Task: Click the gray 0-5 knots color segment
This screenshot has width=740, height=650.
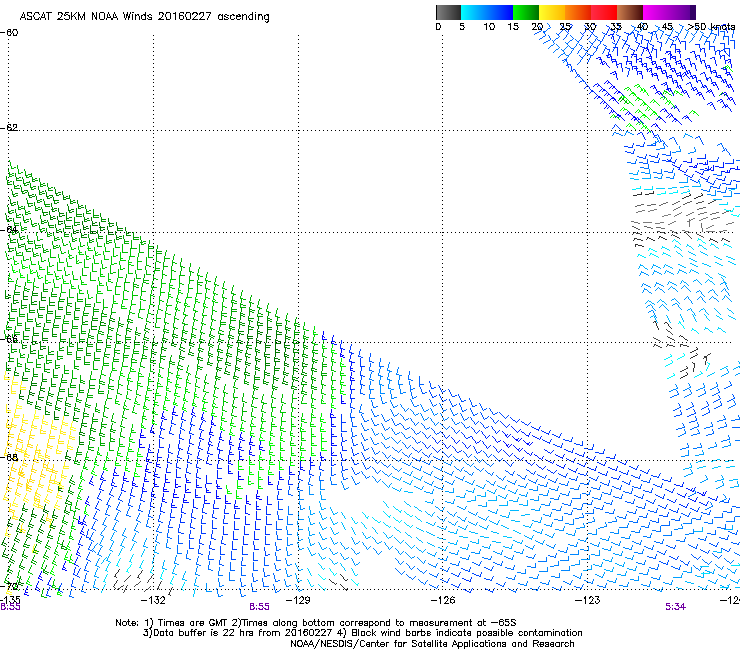Action: (448, 12)
